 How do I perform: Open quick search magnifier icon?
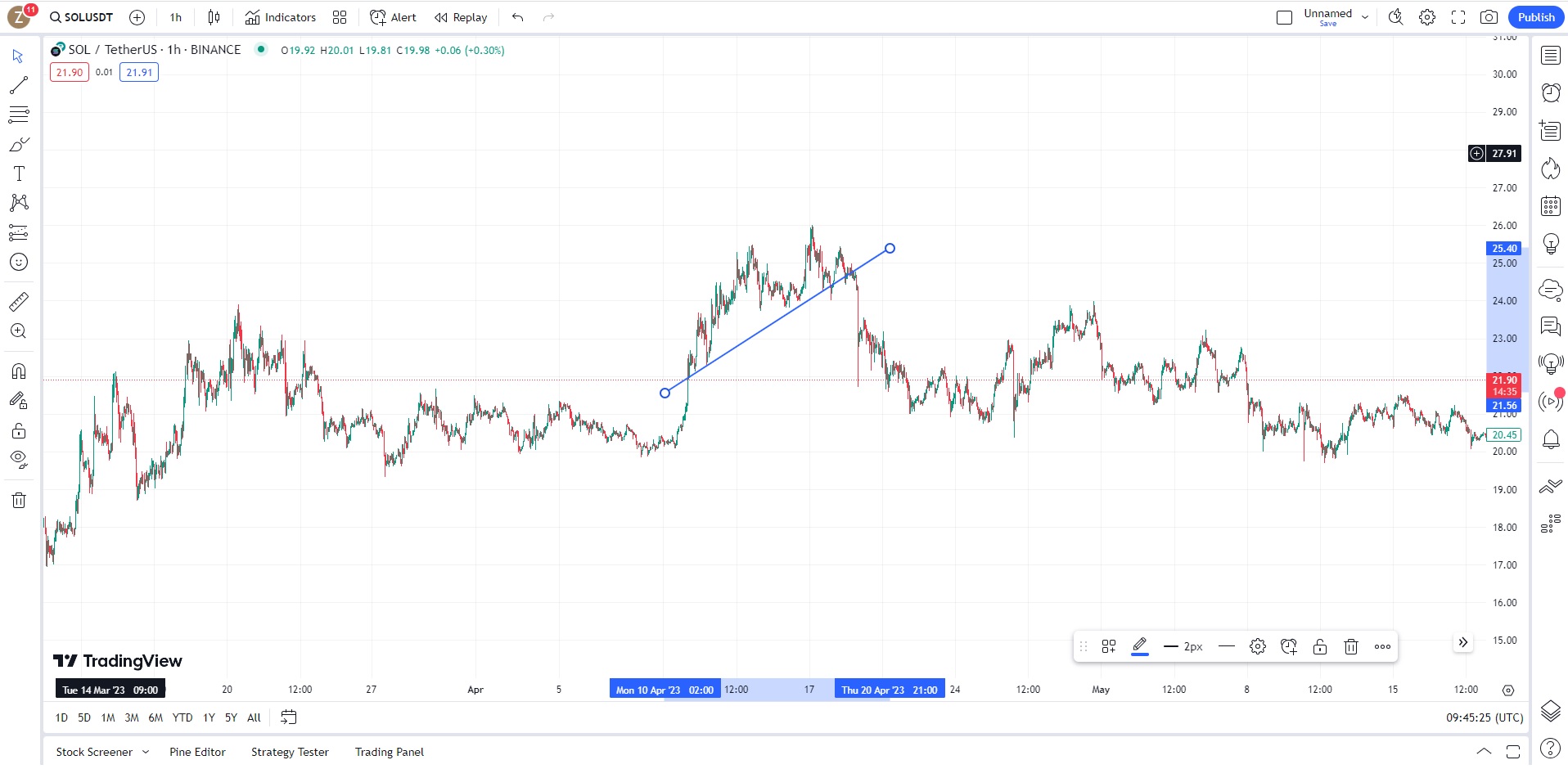click(1396, 17)
